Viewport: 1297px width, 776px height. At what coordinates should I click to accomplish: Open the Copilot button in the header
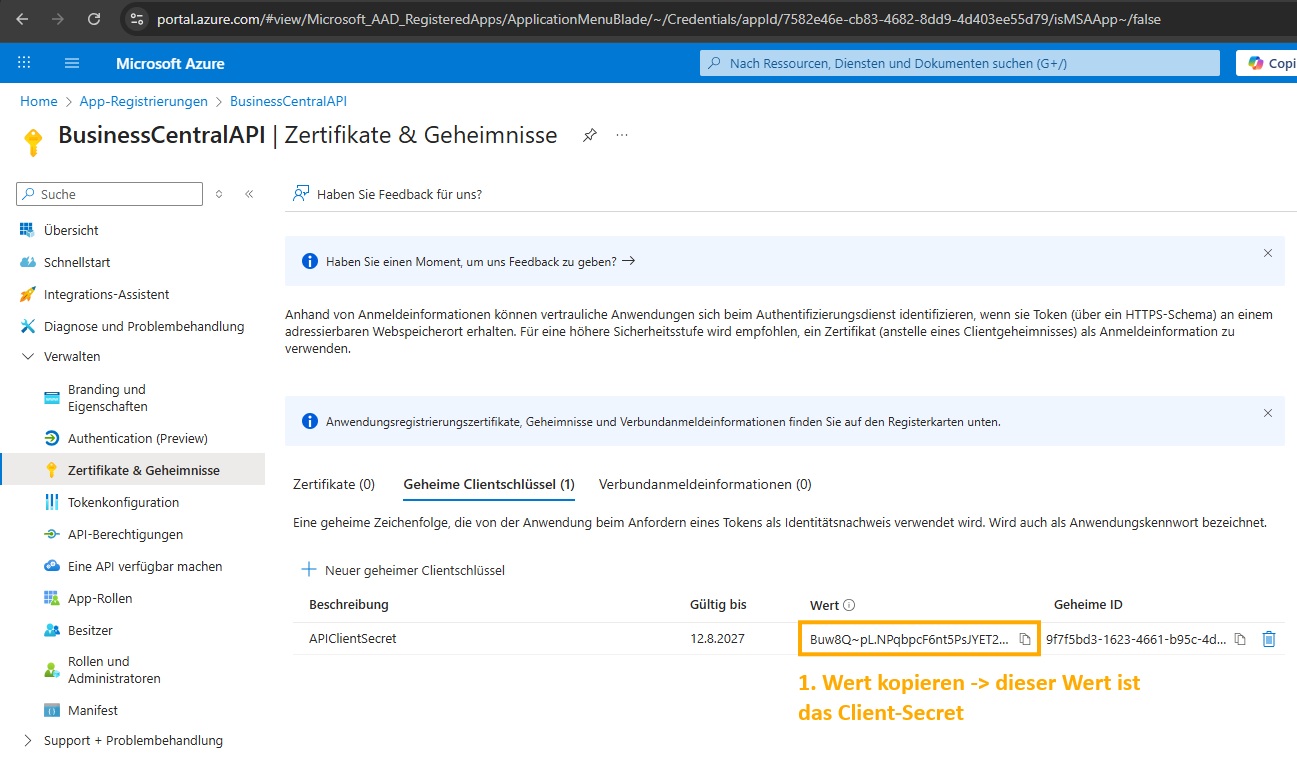(1267, 63)
